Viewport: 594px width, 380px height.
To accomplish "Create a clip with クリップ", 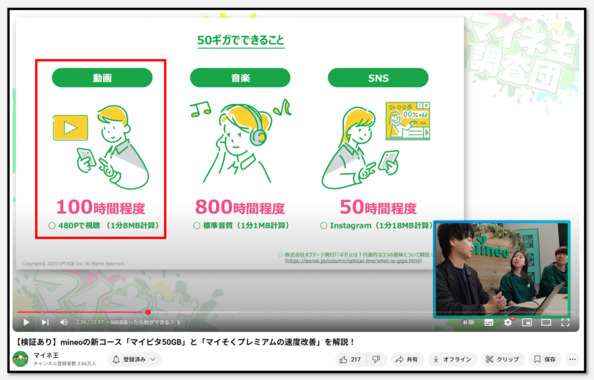I will coord(502,360).
